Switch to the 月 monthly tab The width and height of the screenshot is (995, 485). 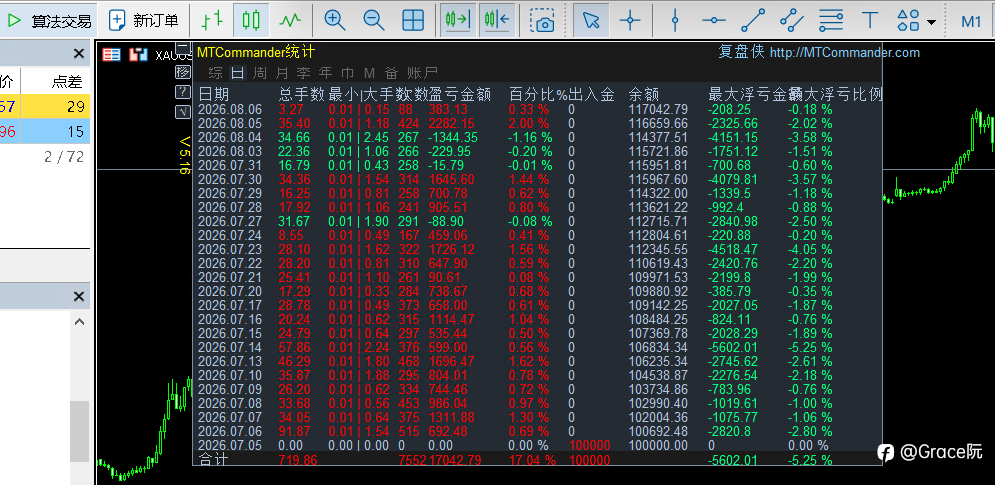(282, 72)
